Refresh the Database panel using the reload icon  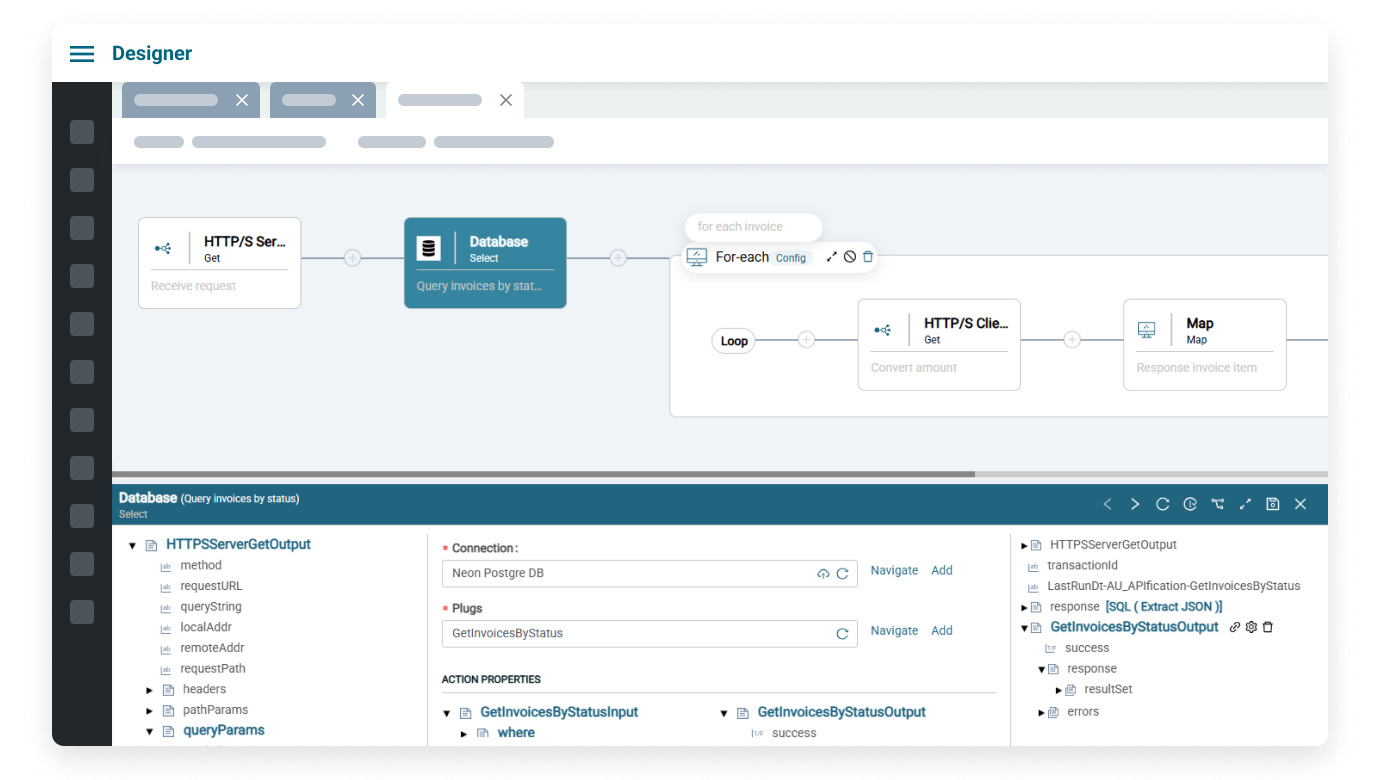[1162, 504]
